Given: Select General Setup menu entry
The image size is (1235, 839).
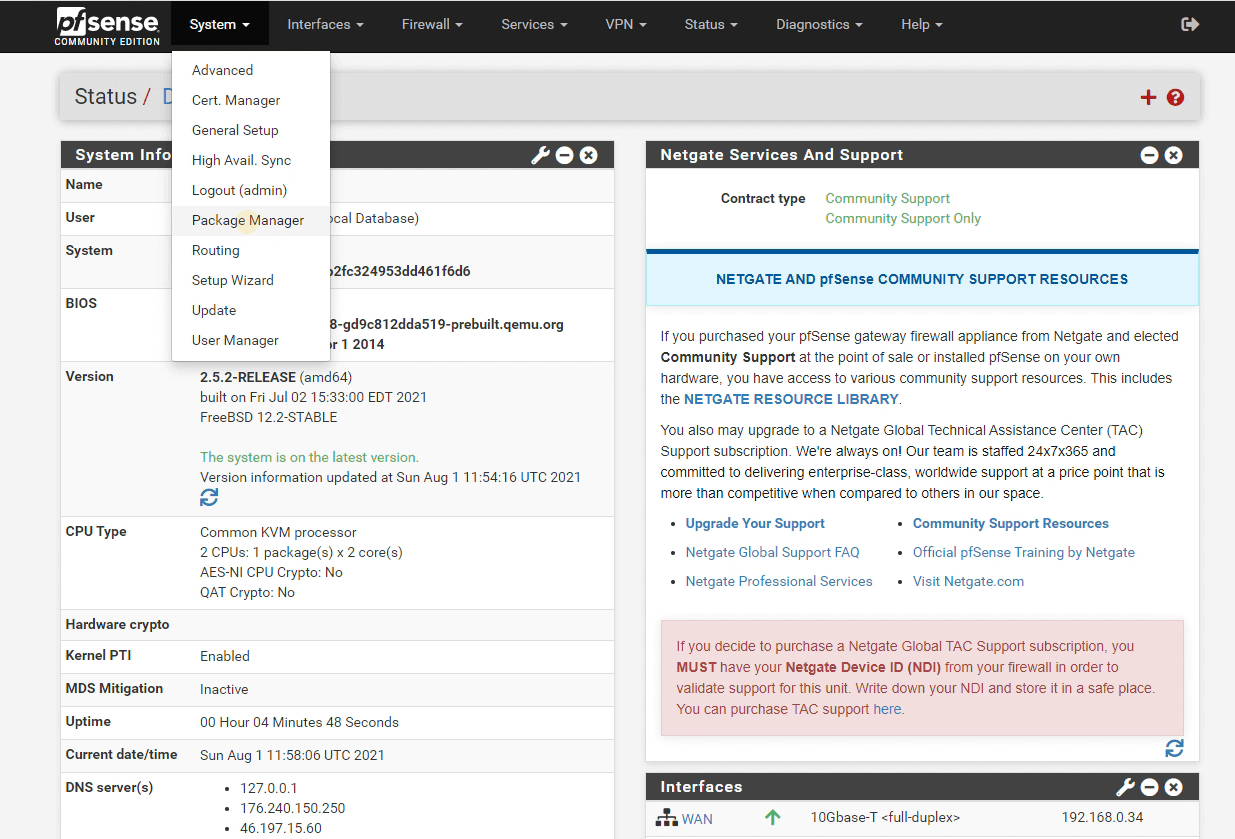Looking at the screenshot, I should 251,130.
